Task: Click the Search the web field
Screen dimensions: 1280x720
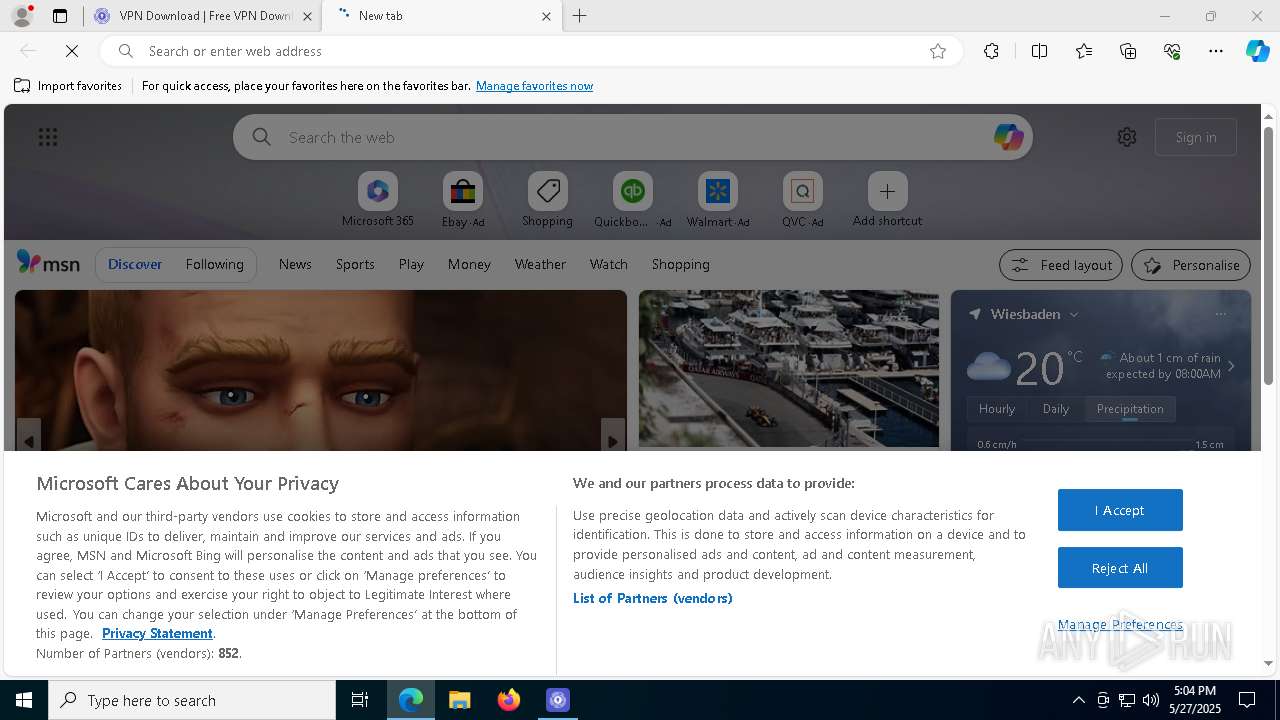Action: [x=635, y=137]
